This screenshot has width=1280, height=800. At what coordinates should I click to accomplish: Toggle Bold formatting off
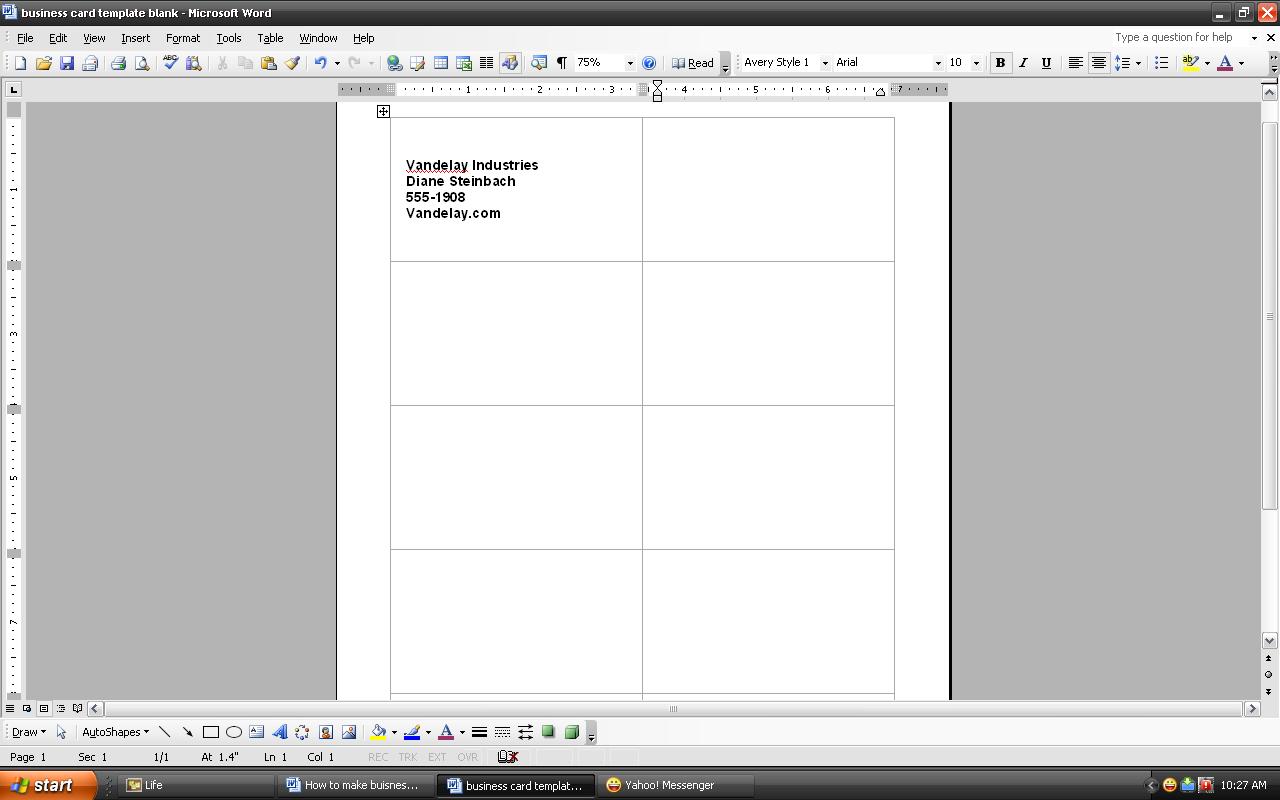point(999,63)
